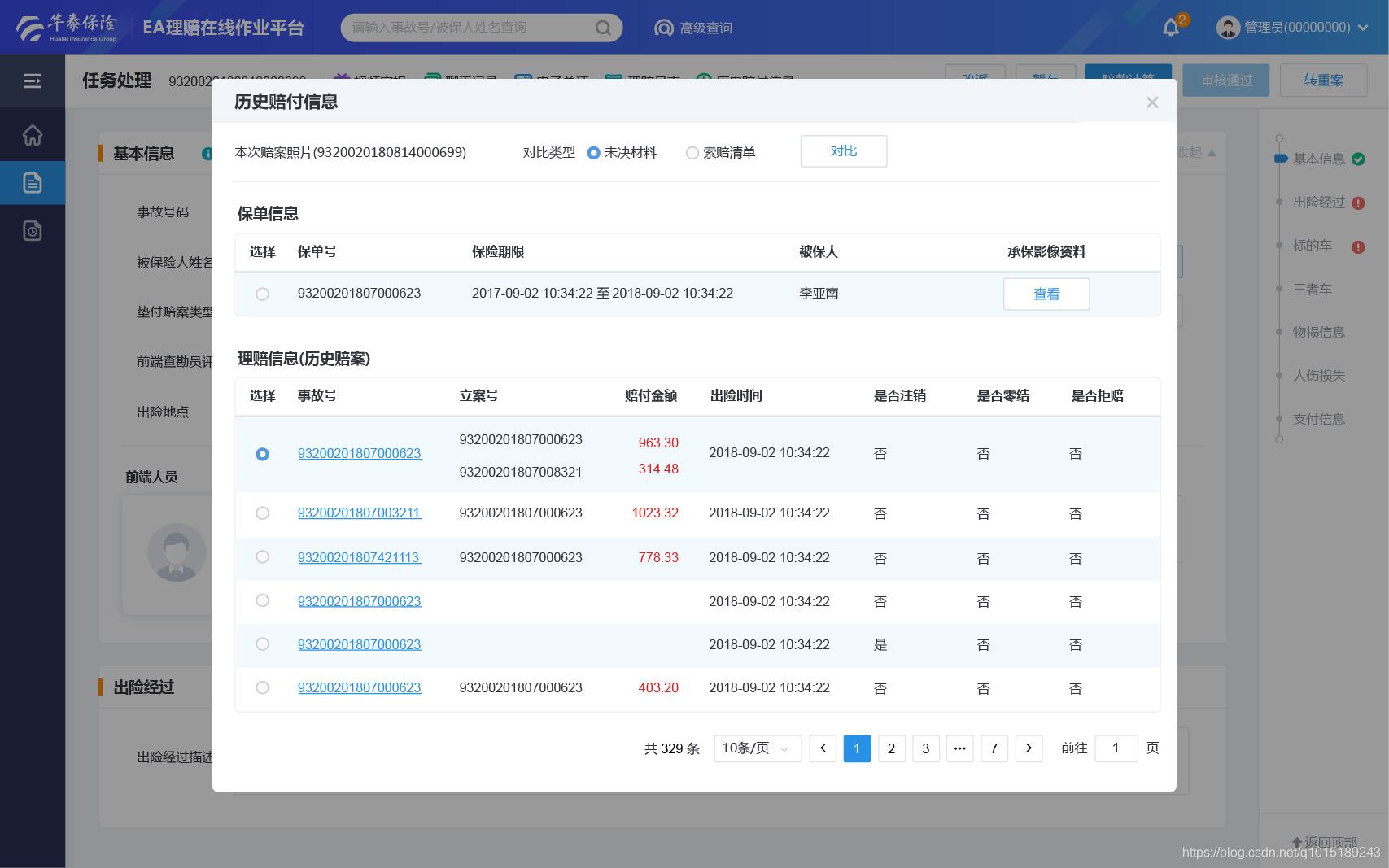Jump to 人伤损失 step in right nav
Screen dimensions: 1389x868
1318,376
